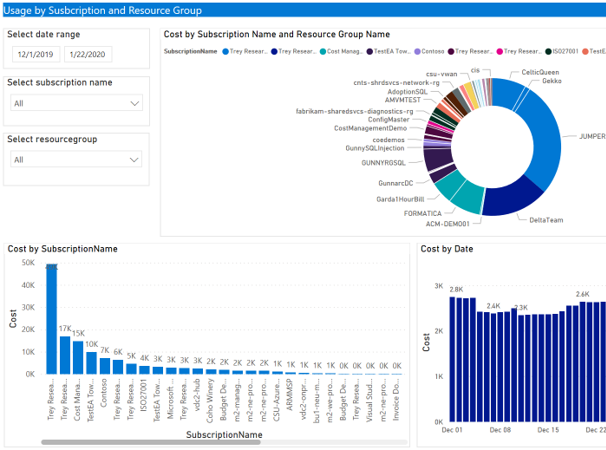
Task: Click the Dec 08 axis label
Action: 500,430
